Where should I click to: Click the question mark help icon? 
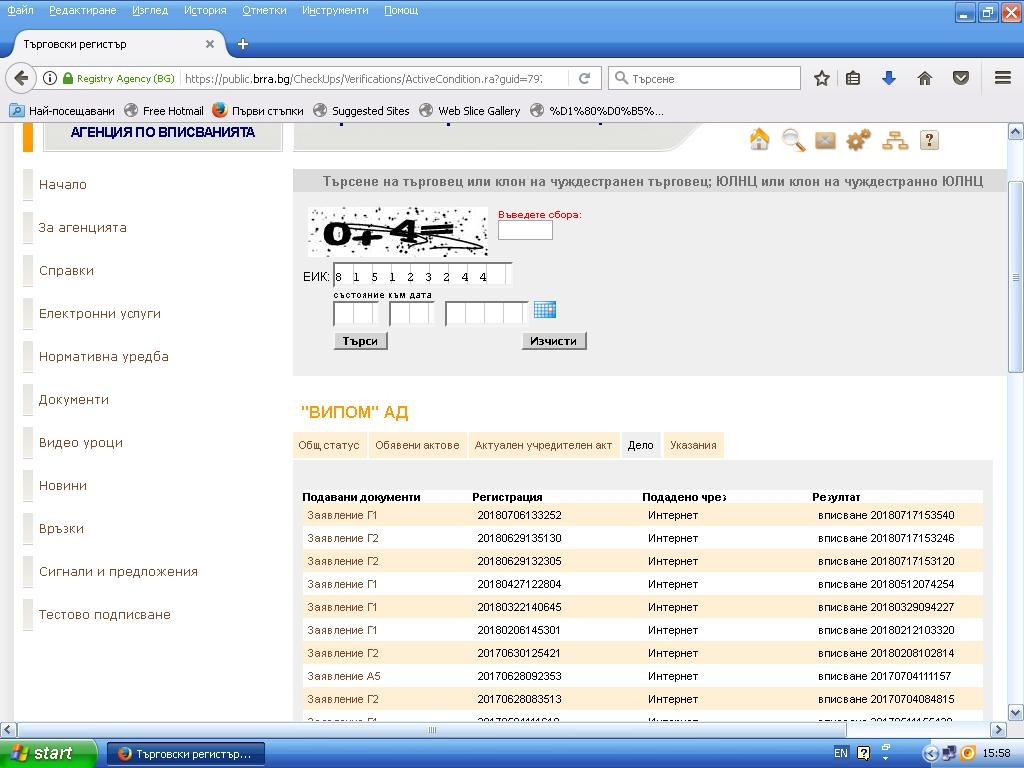coord(929,140)
